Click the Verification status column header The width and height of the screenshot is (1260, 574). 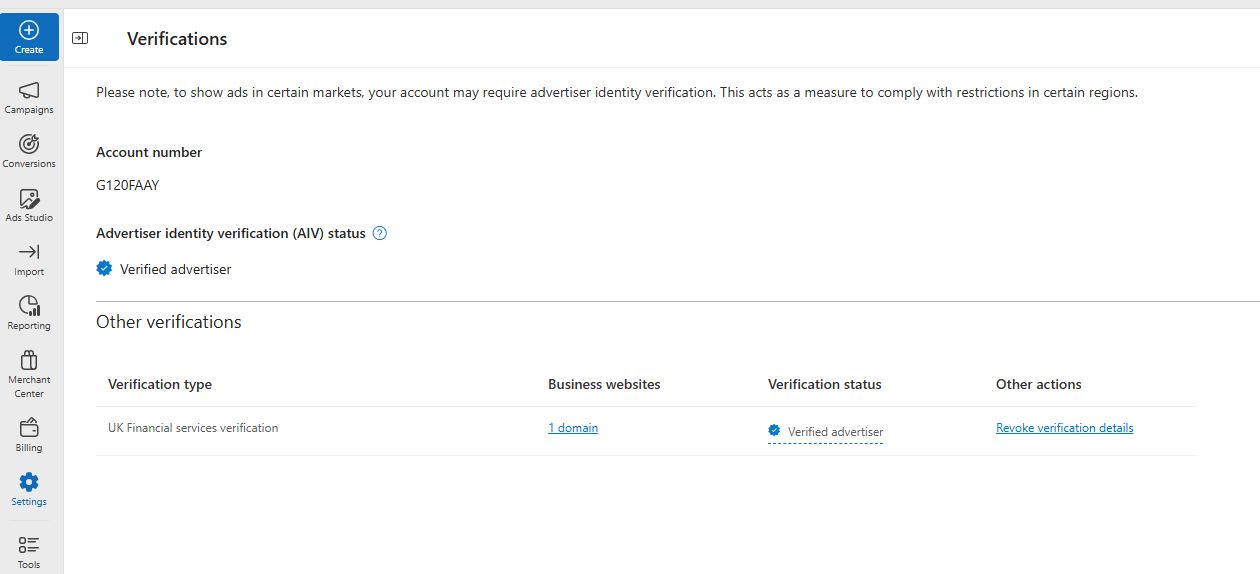tap(824, 384)
